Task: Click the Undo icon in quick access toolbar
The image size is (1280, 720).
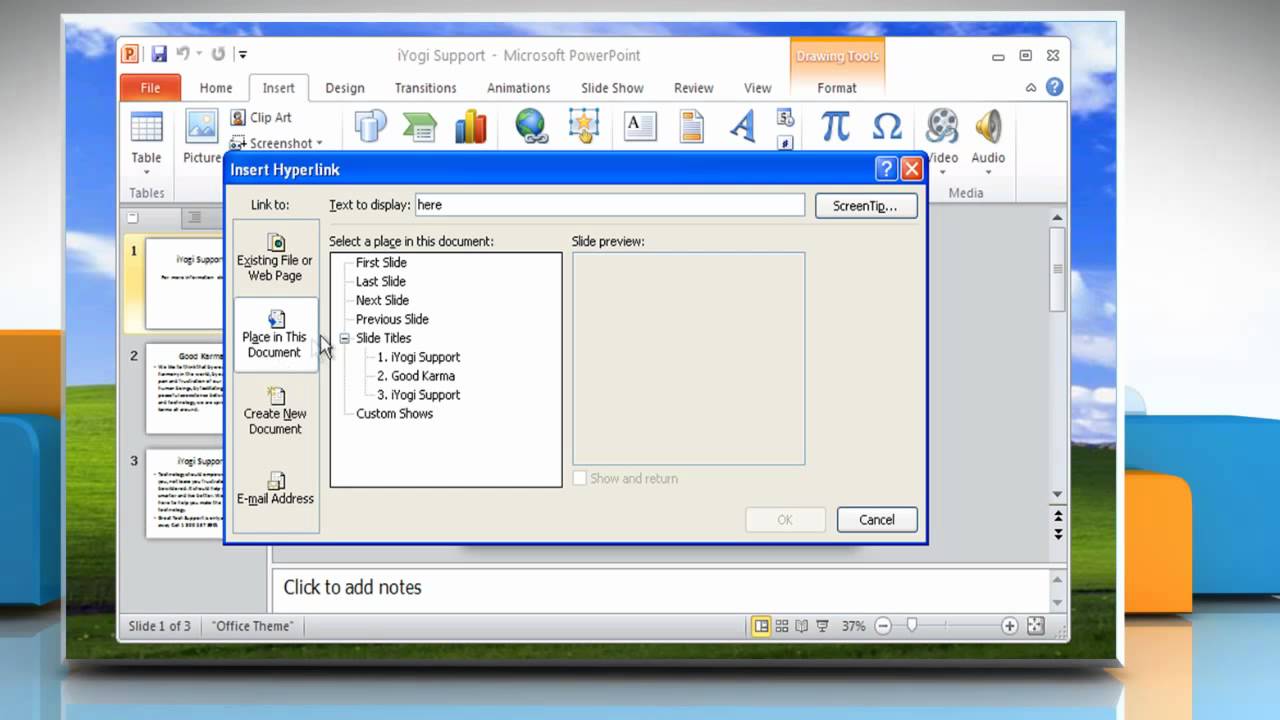Action: point(182,54)
